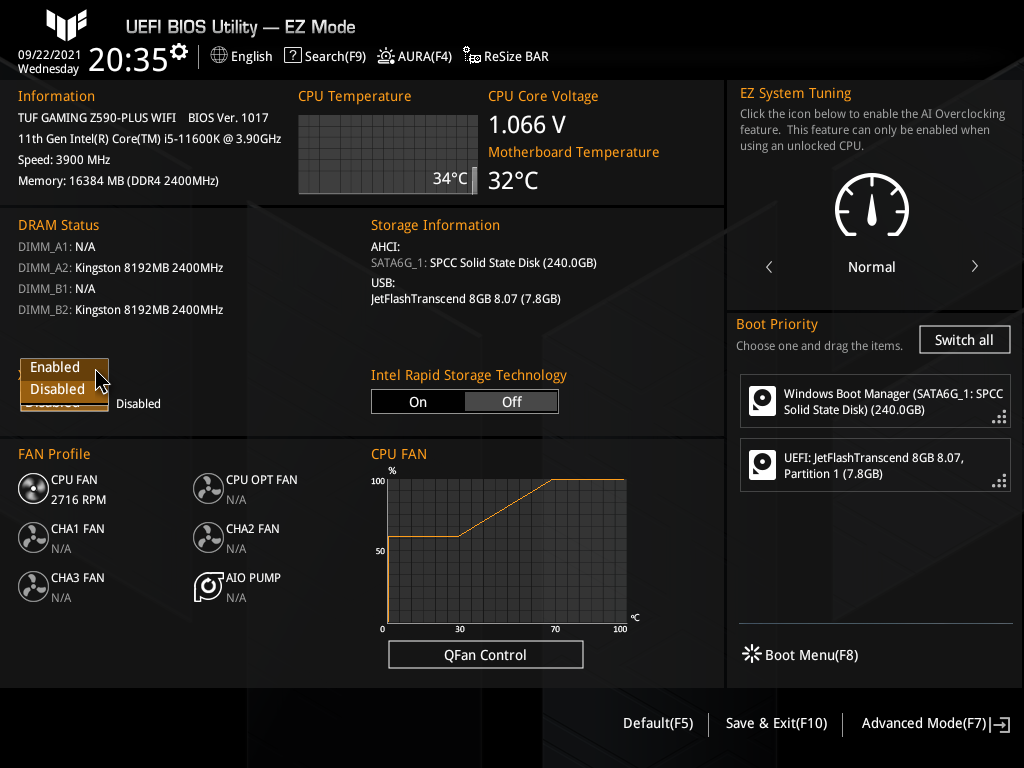The image size is (1024, 768).
Task: Choose Enabled in the dropdown list
Action: tap(64, 367)
